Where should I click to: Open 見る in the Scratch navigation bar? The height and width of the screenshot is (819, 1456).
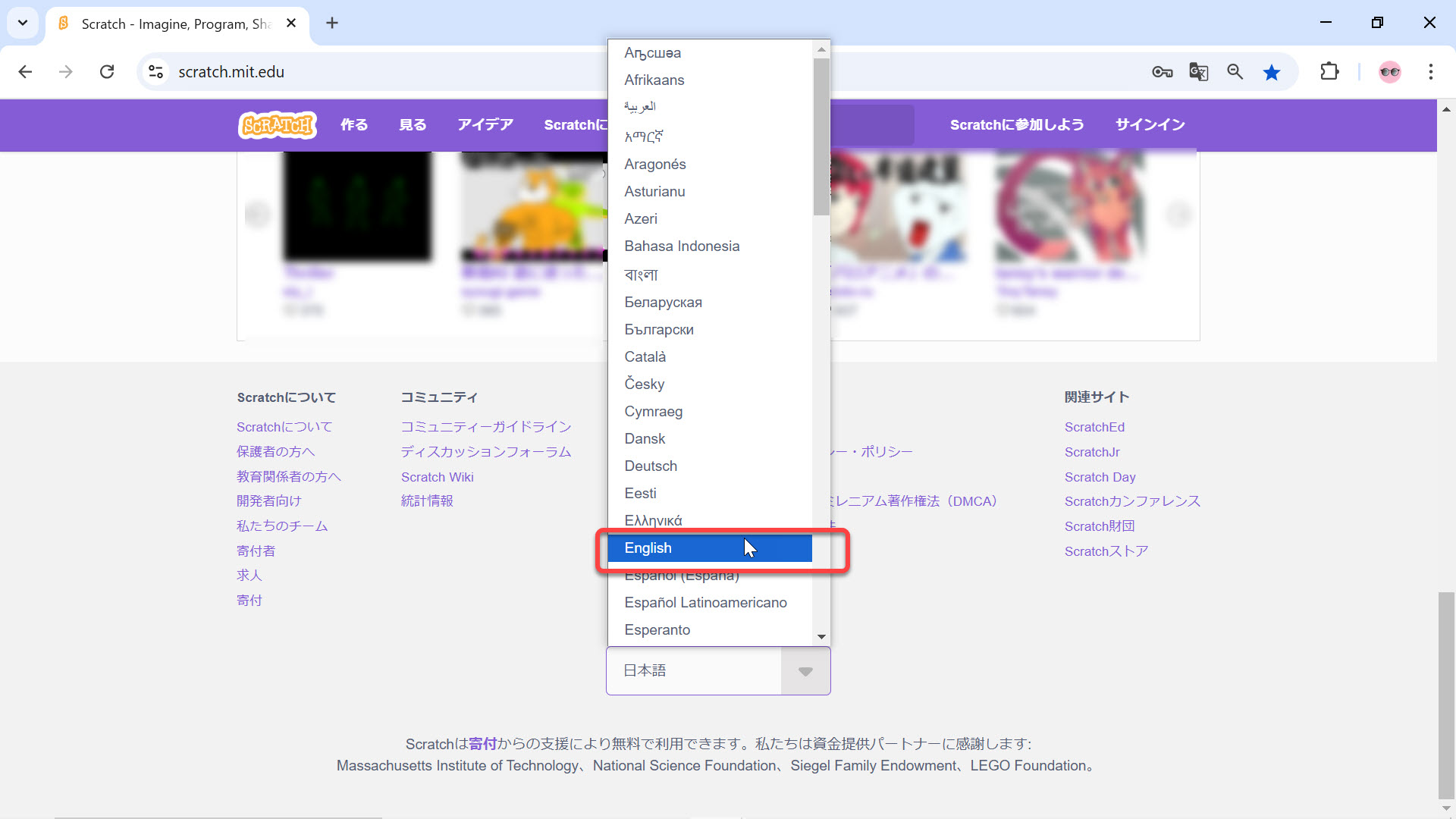[413, 125]
